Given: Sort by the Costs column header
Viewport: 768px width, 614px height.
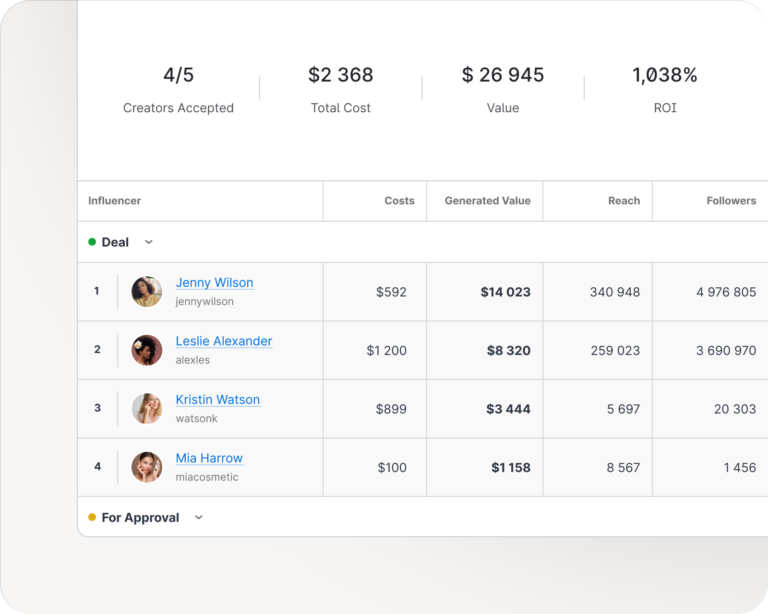Looking at the screenshot, I should (x=399, y=201).
